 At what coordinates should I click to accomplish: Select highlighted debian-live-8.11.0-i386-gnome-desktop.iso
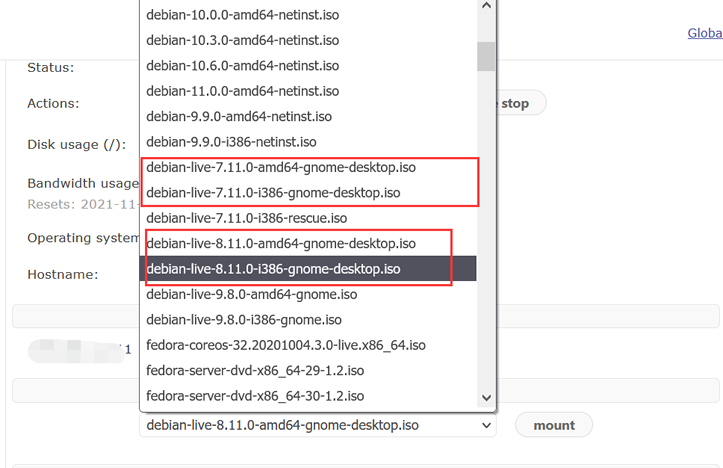click(x=308, y=268)
